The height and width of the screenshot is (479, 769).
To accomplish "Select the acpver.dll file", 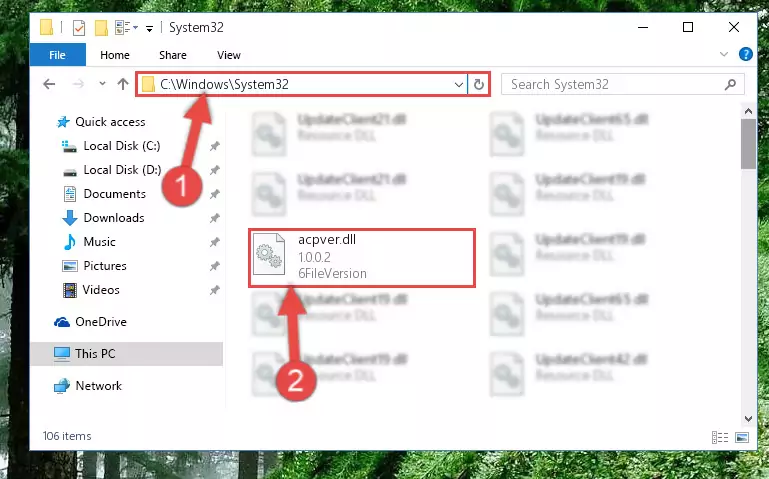I will point(362,257).
